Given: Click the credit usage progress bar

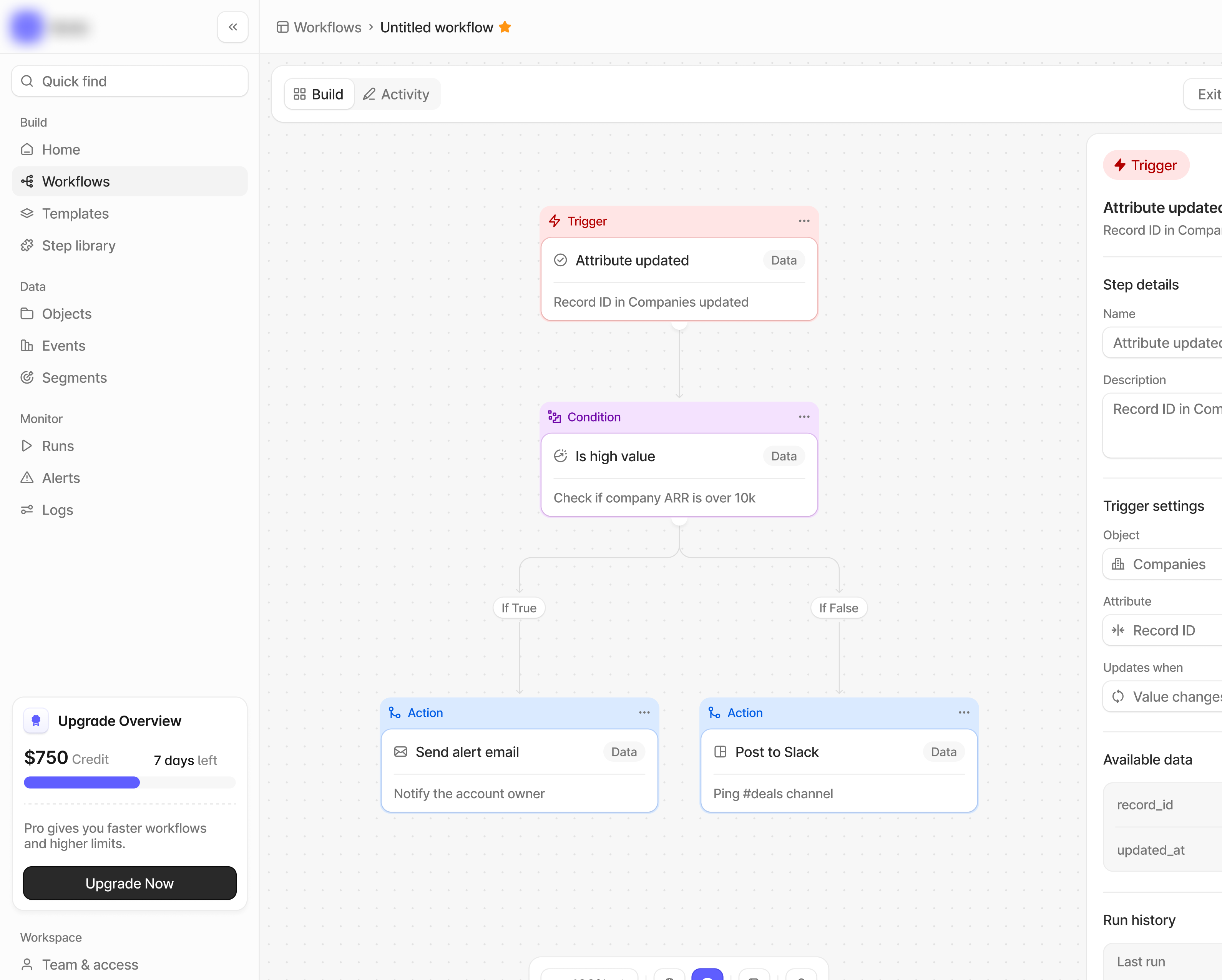Looking at the screenshot, I should (130, 783).
